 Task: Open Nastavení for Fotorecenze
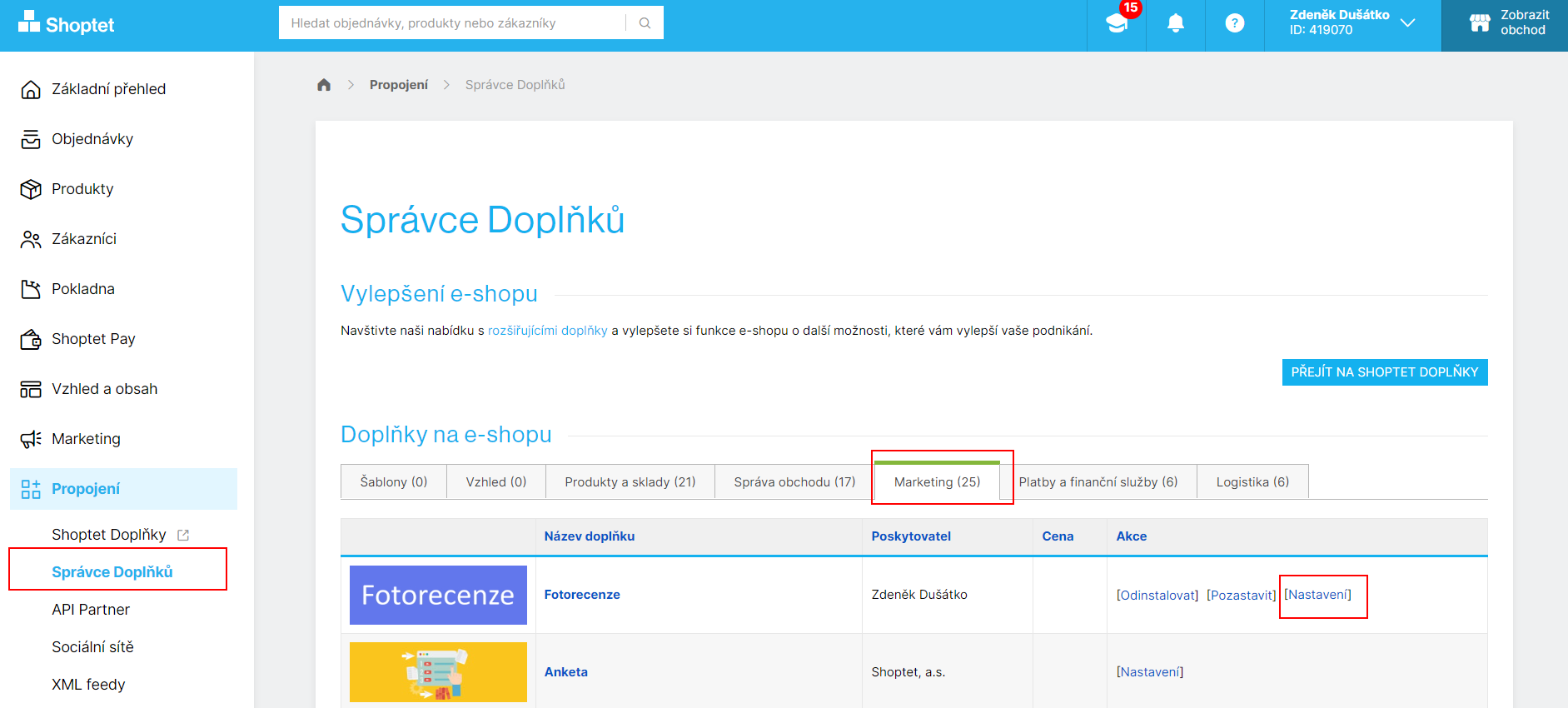(x=1317, y=595)
